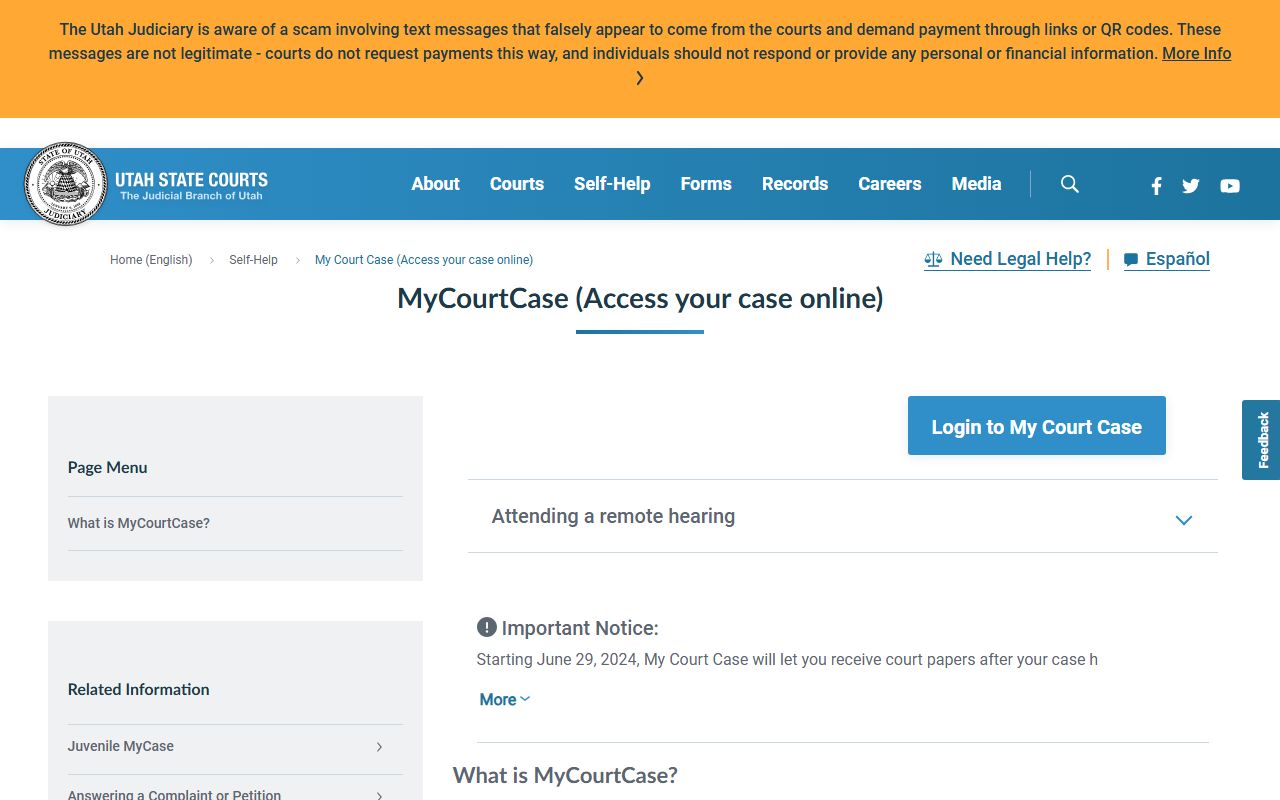
Task: Click the Utah State Courts title text
Action: 191,180
